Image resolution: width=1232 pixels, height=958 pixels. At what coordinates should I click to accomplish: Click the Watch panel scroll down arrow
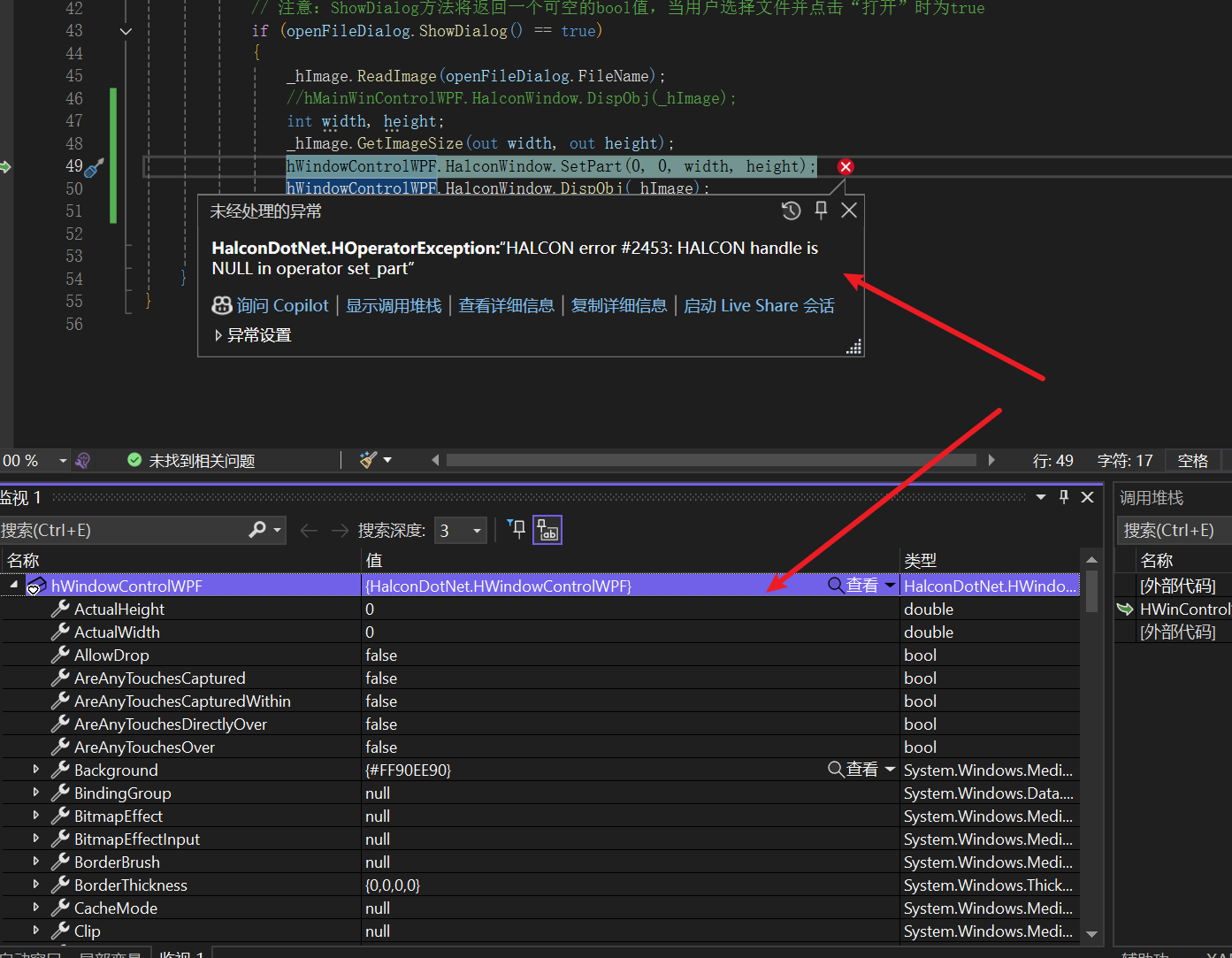pyautogui.click(x=1091, y=934)
